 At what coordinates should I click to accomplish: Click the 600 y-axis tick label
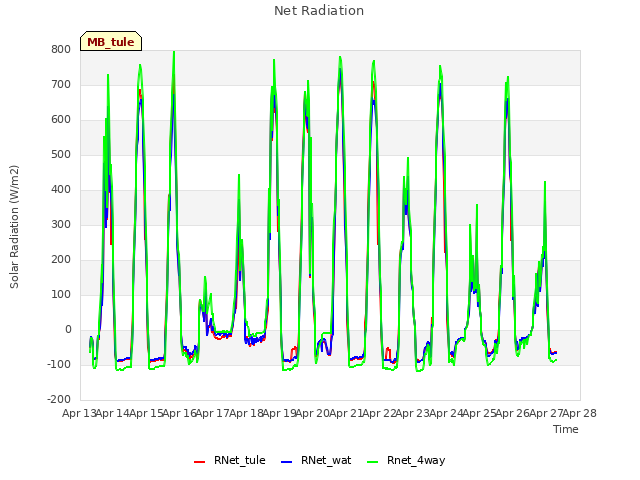pyautogui.click(x=61, y=120)
